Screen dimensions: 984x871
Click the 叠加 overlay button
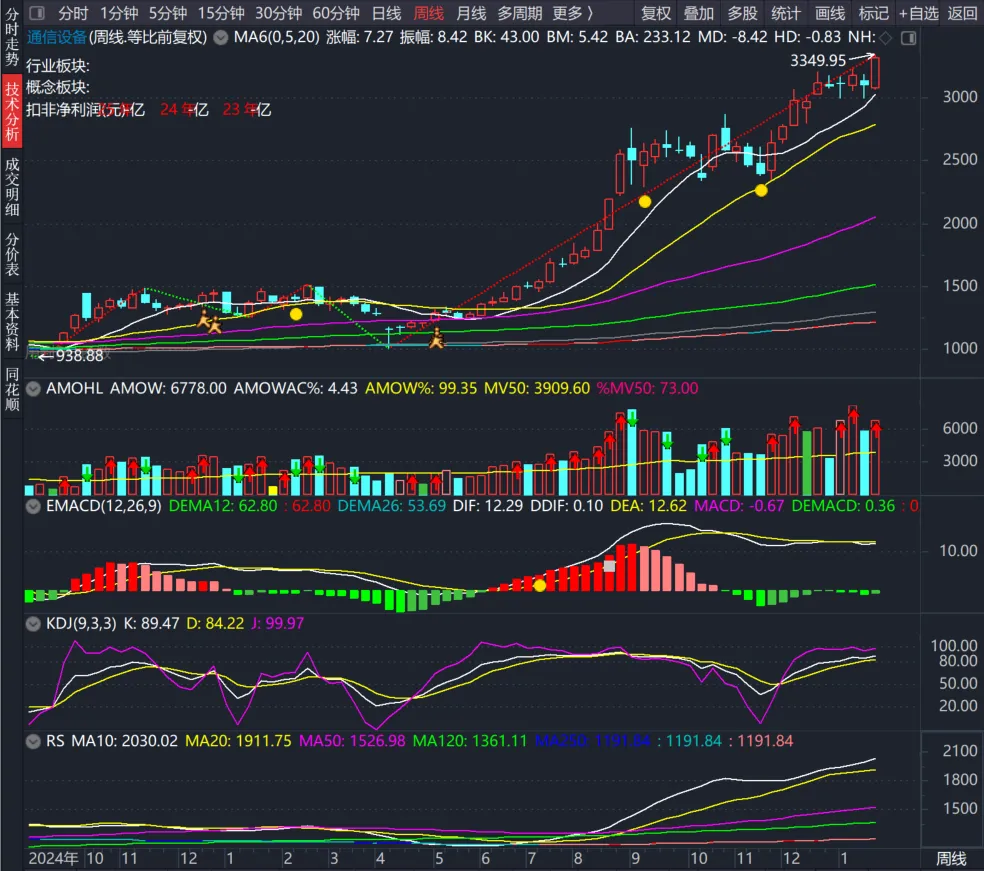pos(699,13)
